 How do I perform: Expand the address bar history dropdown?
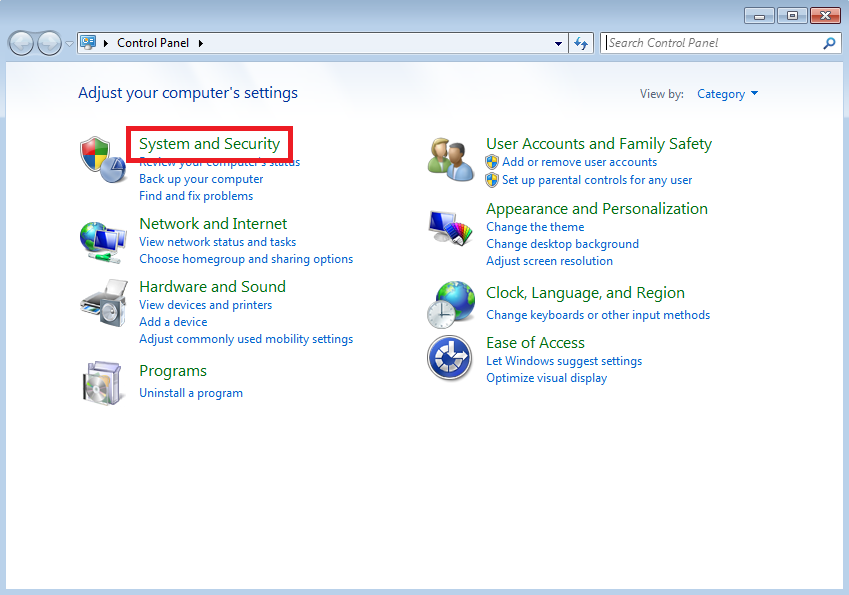(x=558, y=43)
